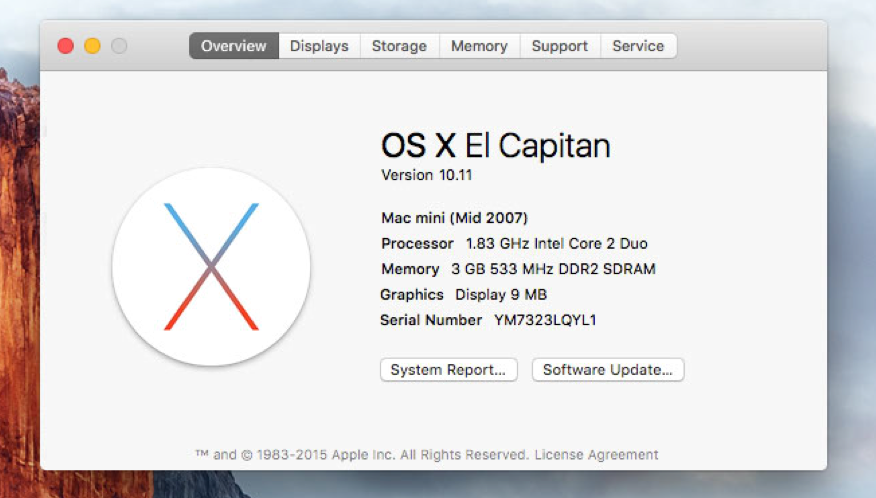Open System Report
The image size is (876, 498).
449,369
